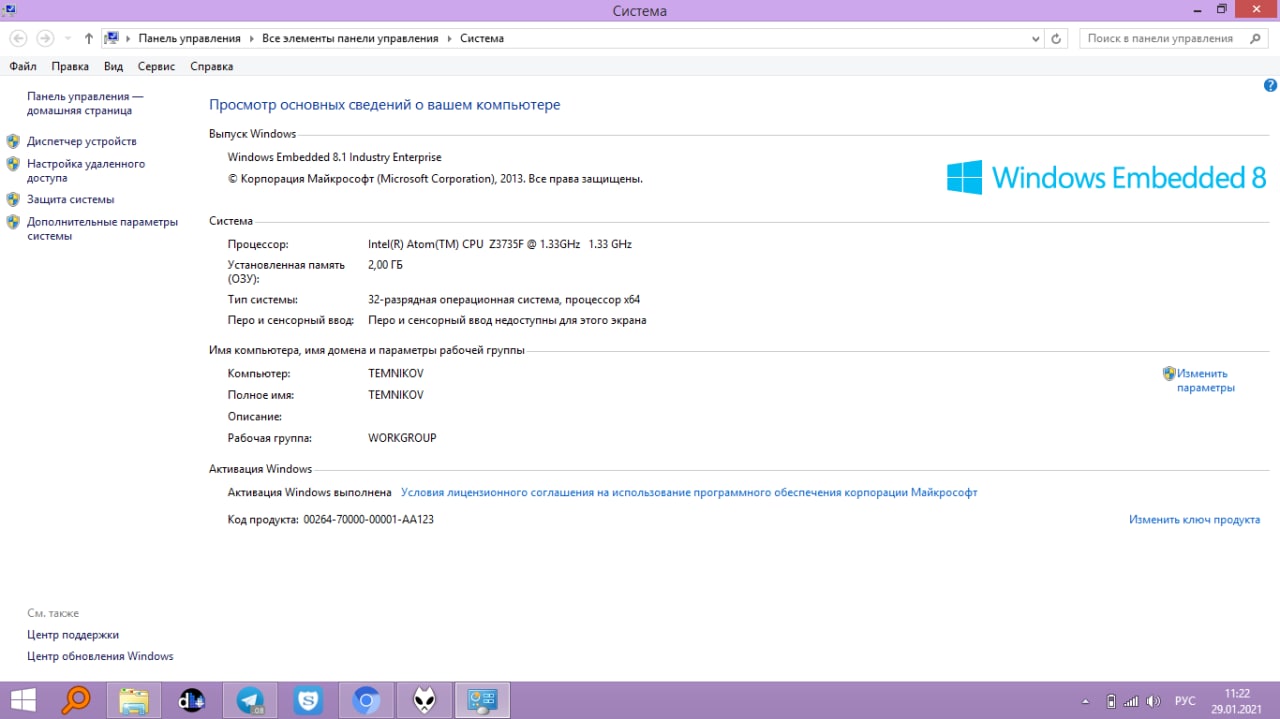Screen dimensions: 1280x719
Task: Open Защита системы link
Action: point(70,199)
